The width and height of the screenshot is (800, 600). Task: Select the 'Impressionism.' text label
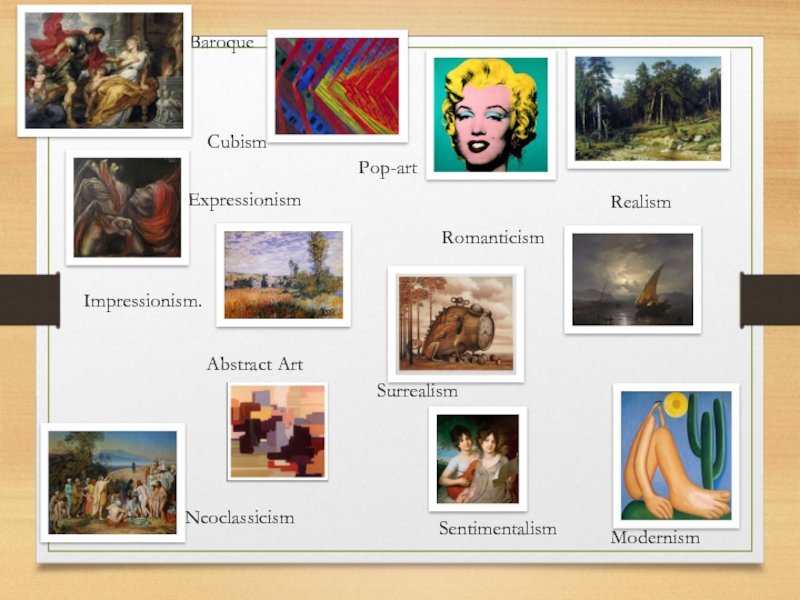click(143, 301)
